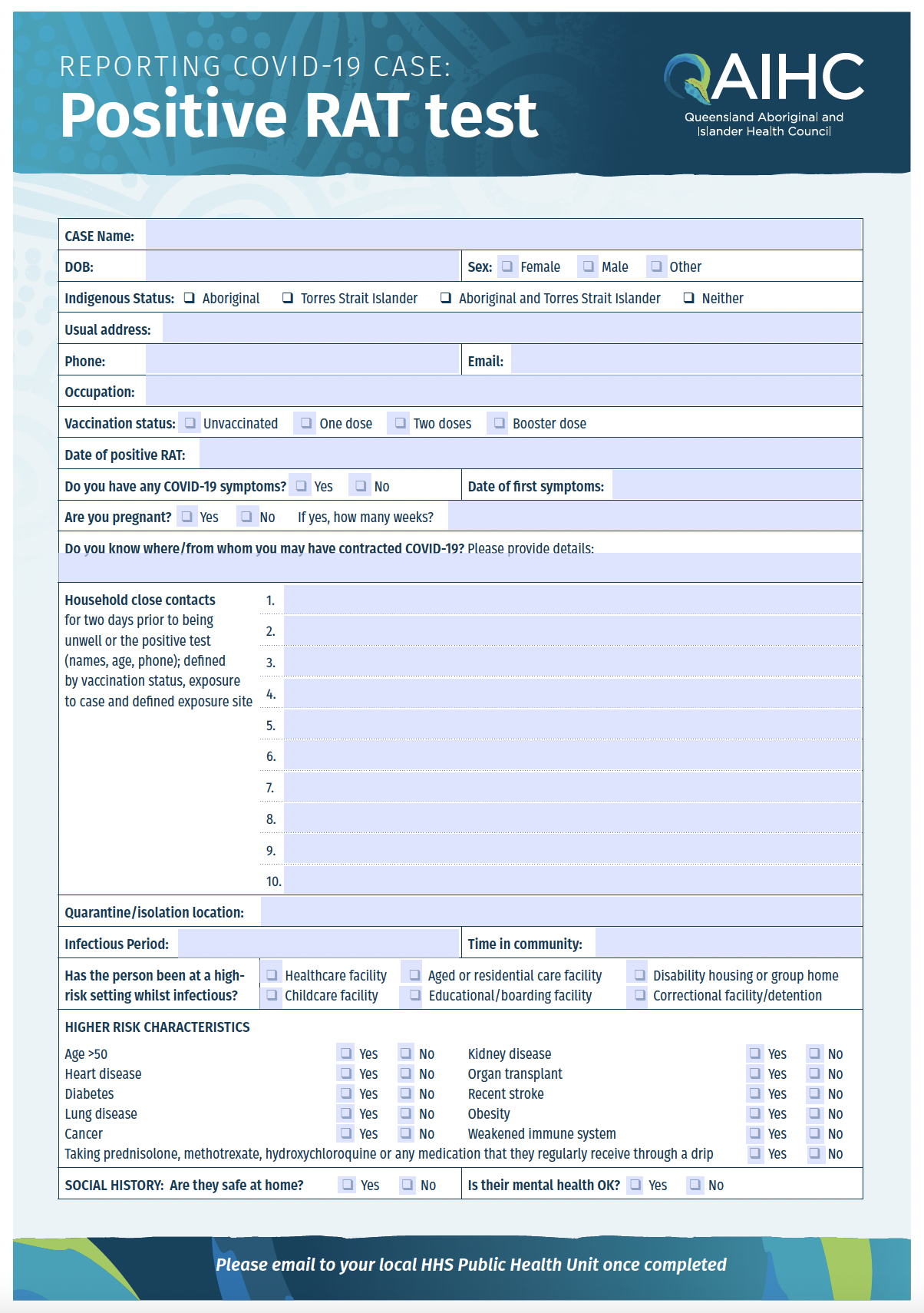Screen dimensions: 924x1313
Task: Tick Yes for Lung disease
Action: coord(347,1113)
